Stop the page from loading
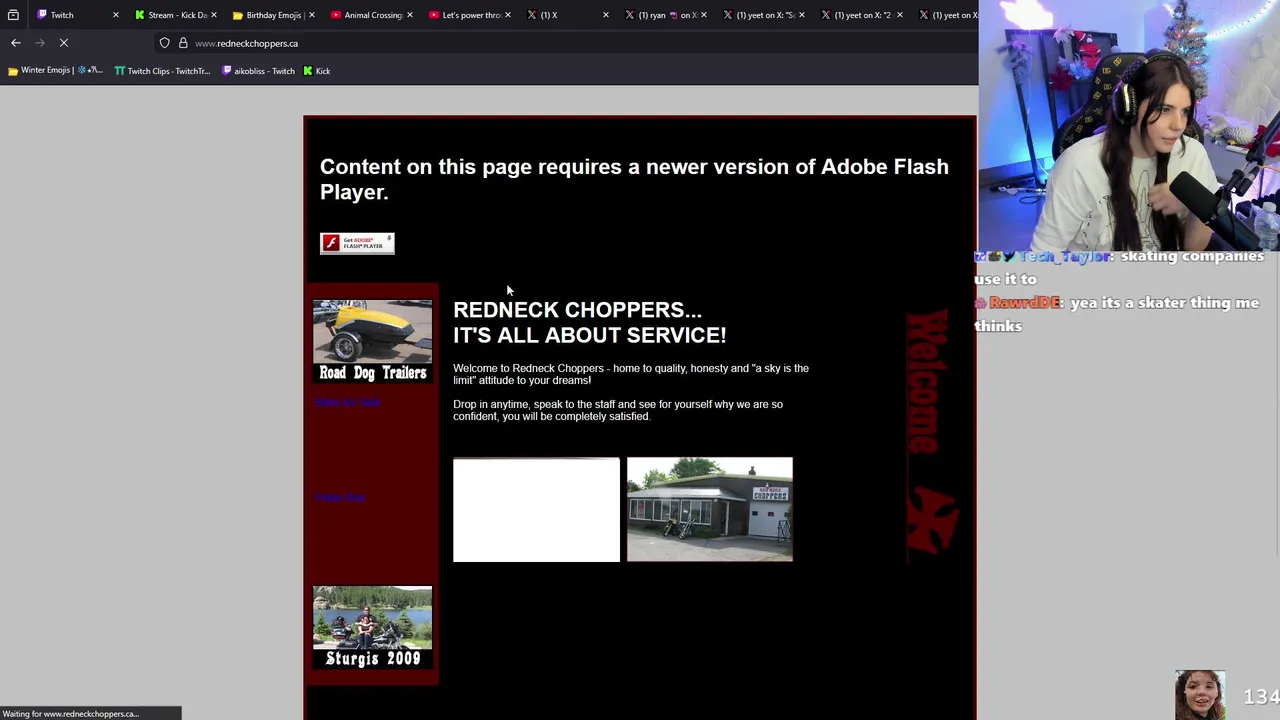 tap(64, 43)
